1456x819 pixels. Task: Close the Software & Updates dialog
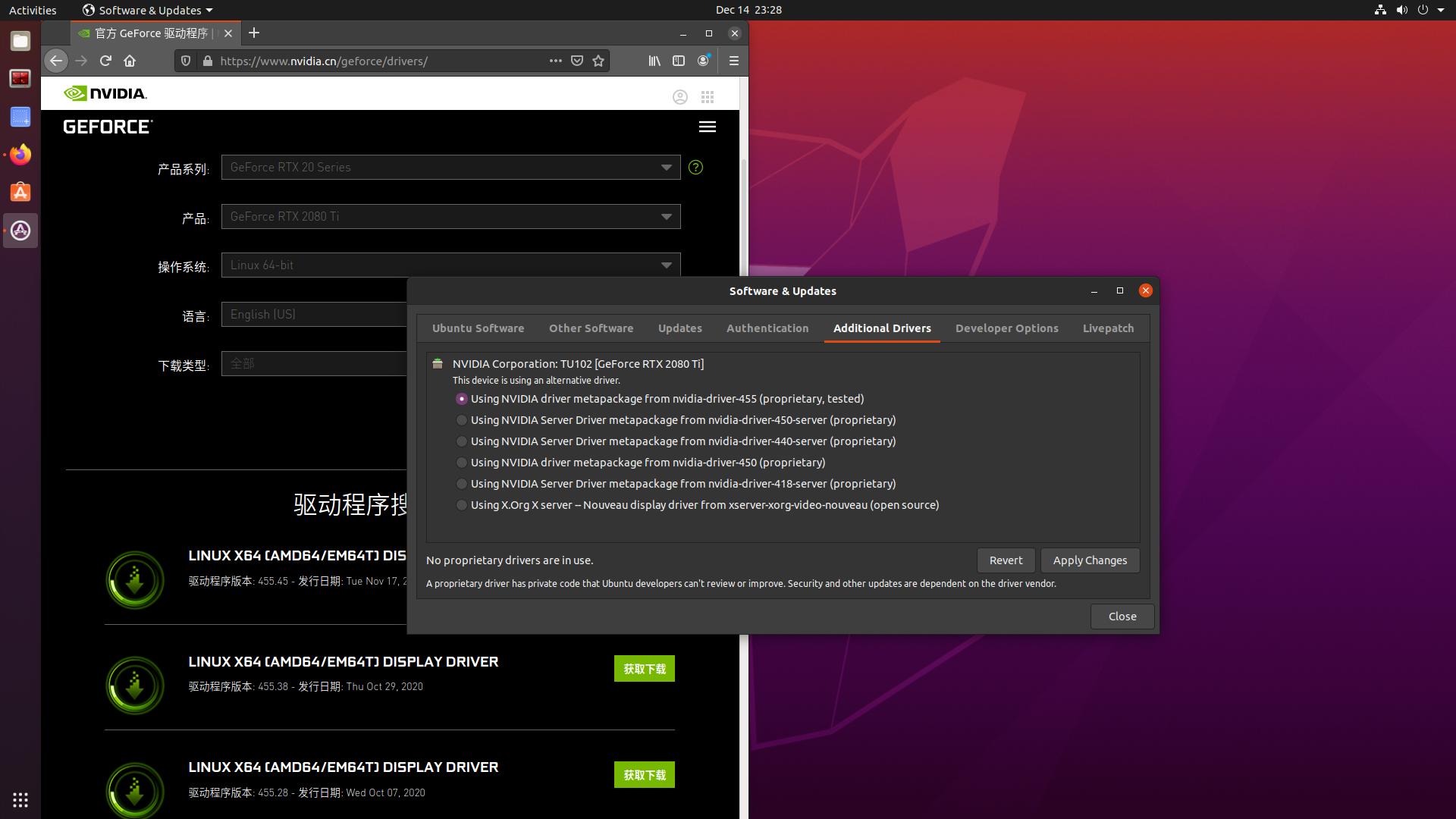[1122, 617]
